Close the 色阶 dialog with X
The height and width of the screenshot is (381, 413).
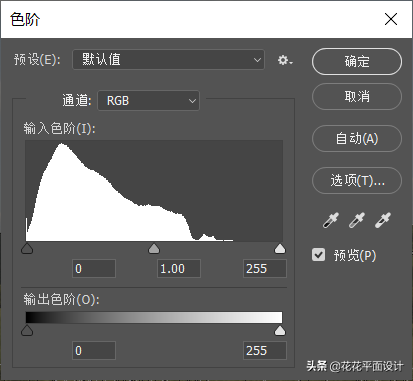point(391,19)
